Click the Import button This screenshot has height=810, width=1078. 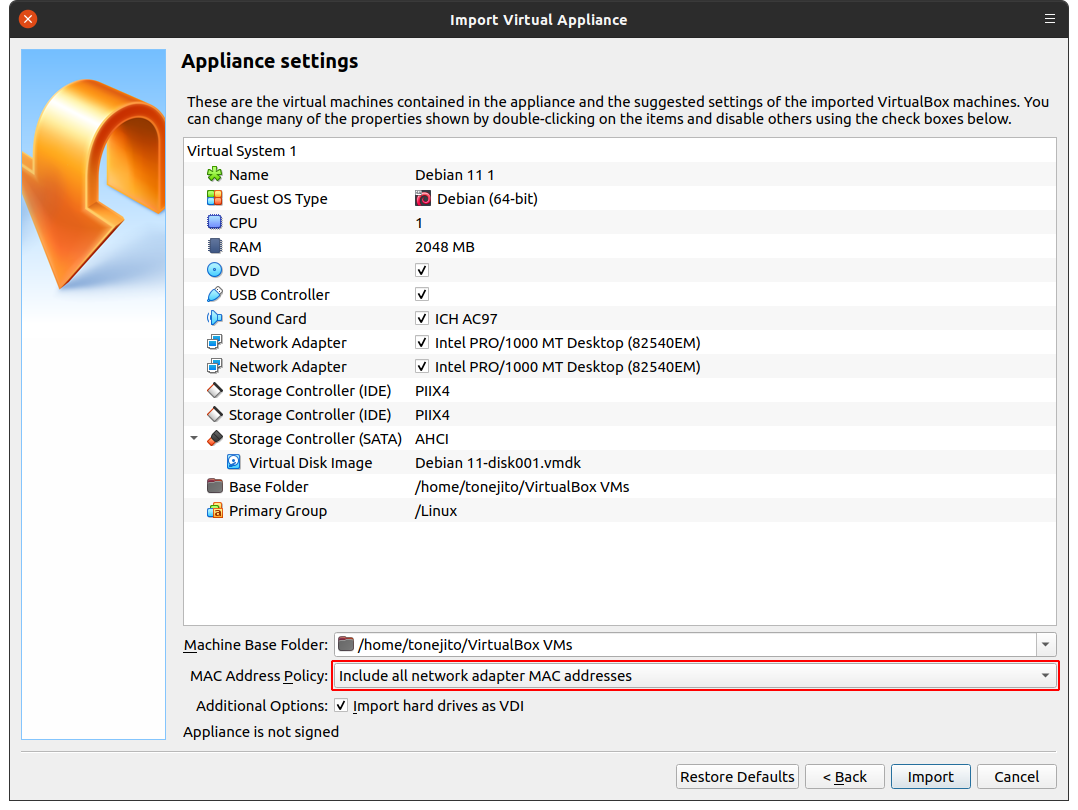(930, 777)
